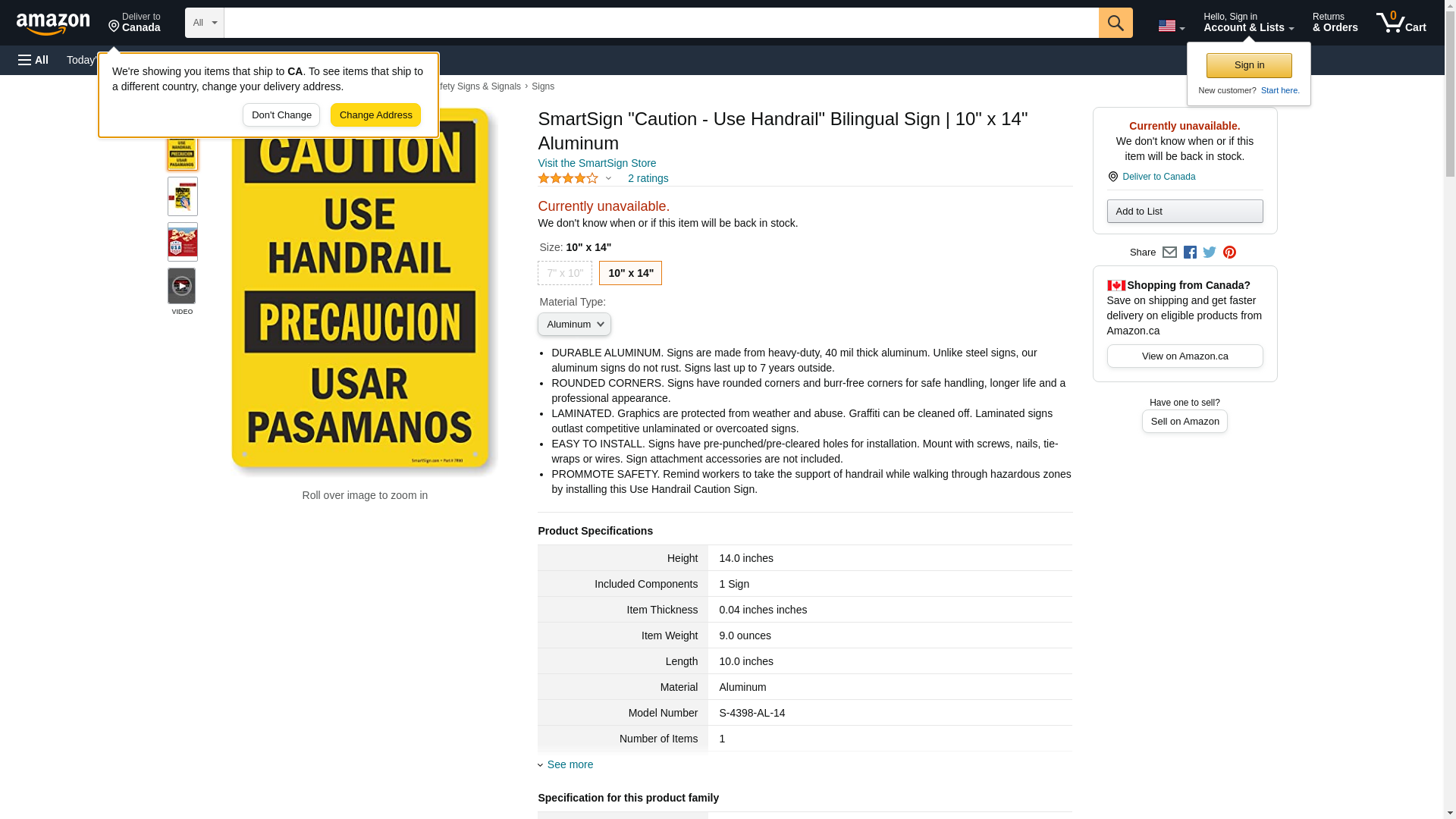Screen dimensions: 1456x819
Task: Click the yellow Sign in button
Action: (x=1249, y=65)
